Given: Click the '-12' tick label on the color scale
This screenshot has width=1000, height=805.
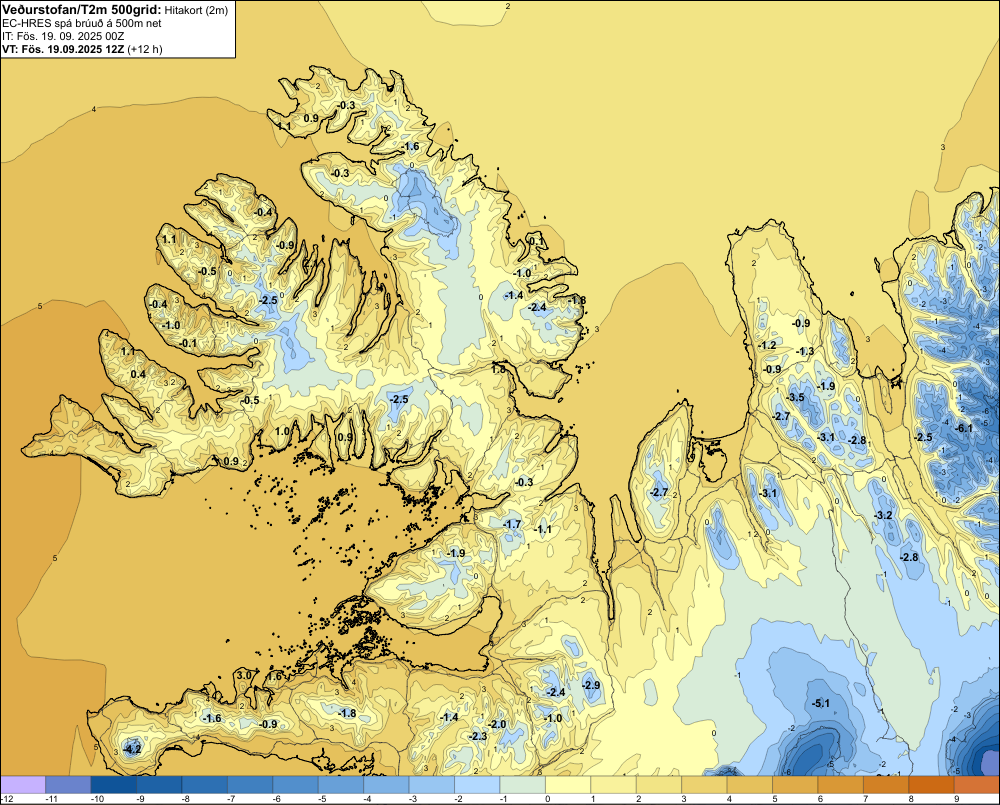Looking at the screenshot, I should point(6,799).
